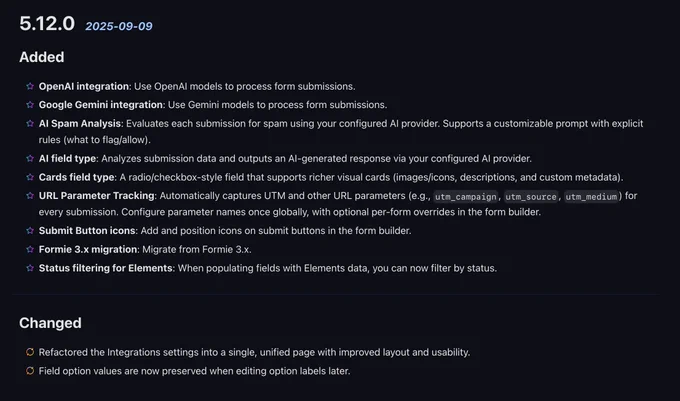Click the utm_campaign code tag

tap(465, 196)
